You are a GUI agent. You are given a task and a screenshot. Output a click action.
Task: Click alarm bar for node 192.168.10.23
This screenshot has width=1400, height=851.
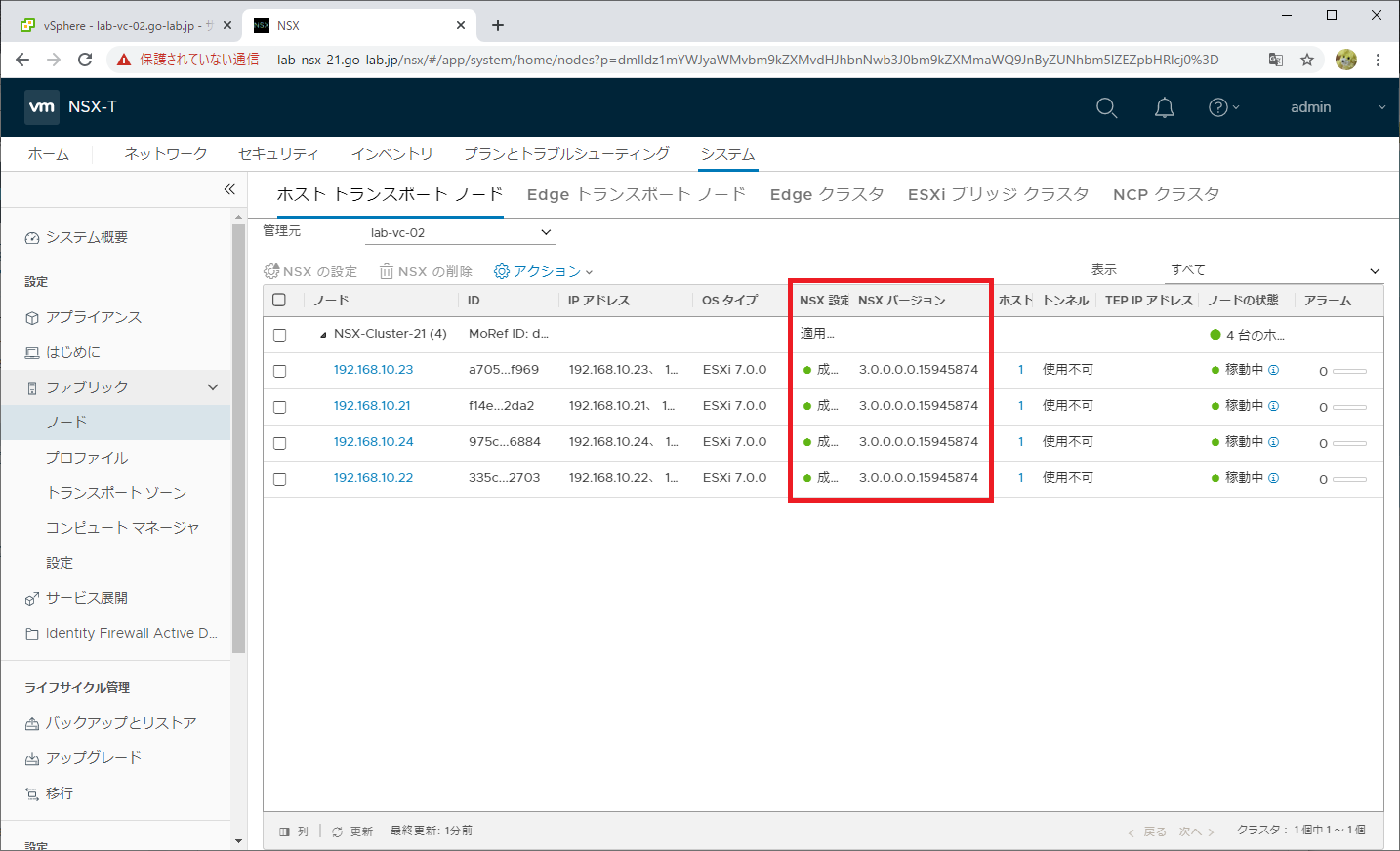[1349, 371]
